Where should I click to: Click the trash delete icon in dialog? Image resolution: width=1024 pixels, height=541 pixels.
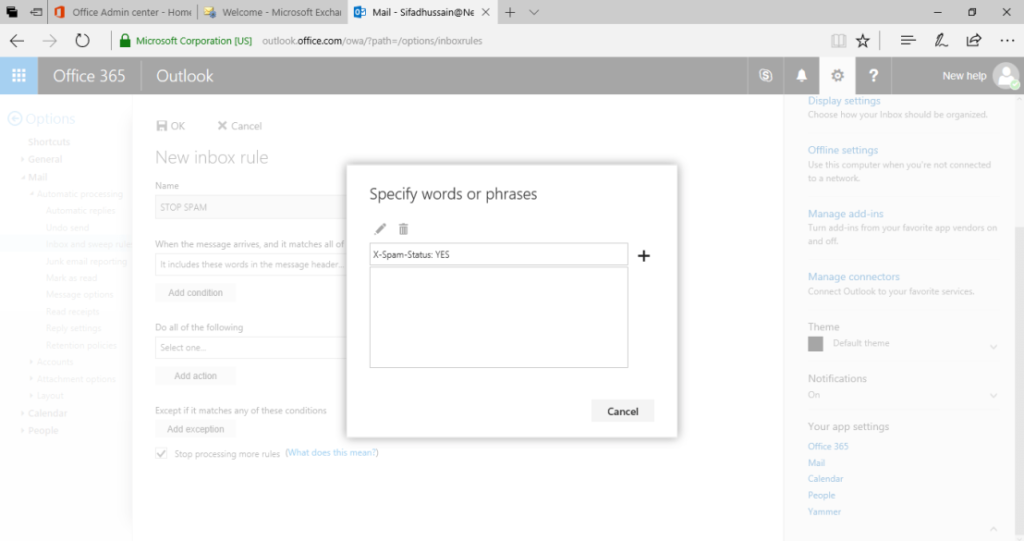(x=403, y=229)
